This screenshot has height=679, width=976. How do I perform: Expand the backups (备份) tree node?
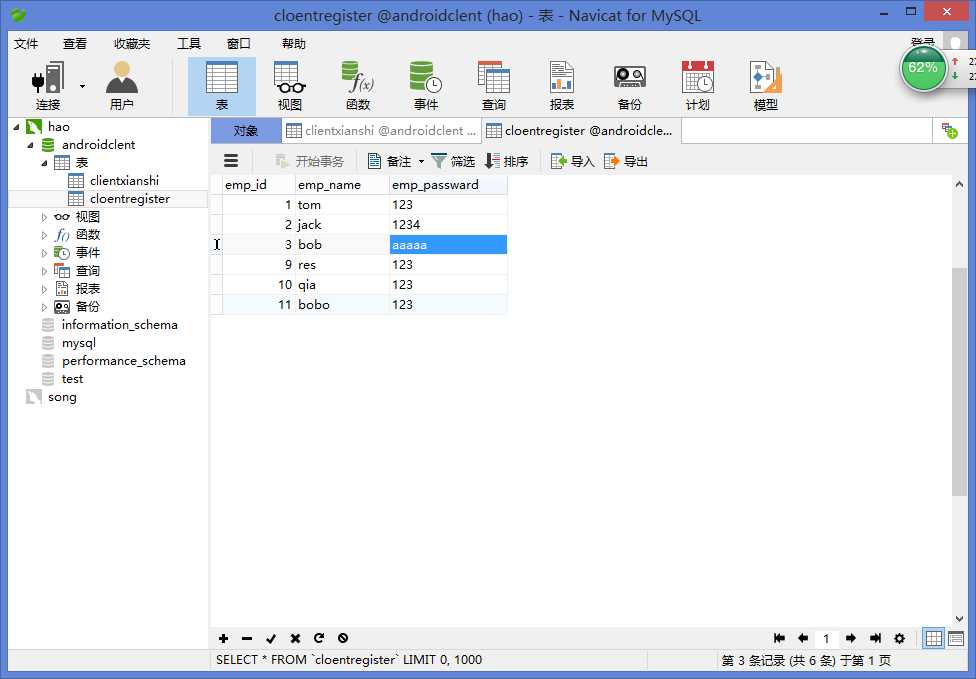pyautogui.click(x=44, y=307)
